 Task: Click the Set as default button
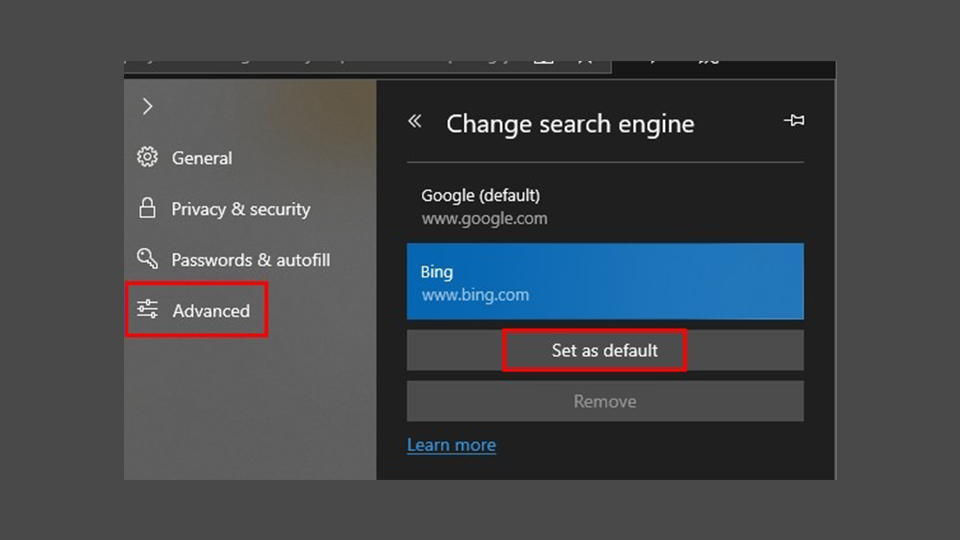[605, 350]
